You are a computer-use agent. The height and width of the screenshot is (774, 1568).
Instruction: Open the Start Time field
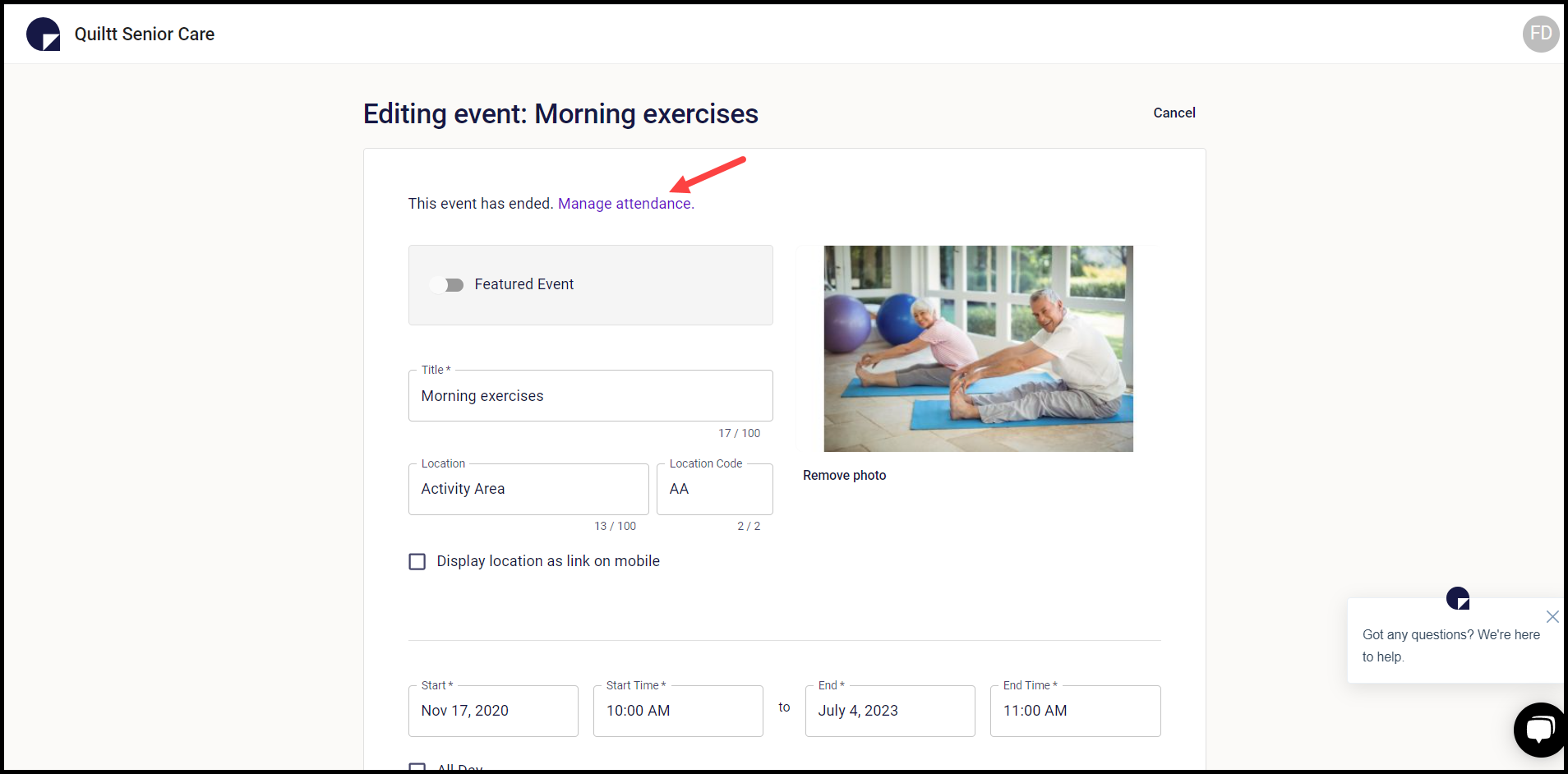pyautogui.click(x=678, y=711)
